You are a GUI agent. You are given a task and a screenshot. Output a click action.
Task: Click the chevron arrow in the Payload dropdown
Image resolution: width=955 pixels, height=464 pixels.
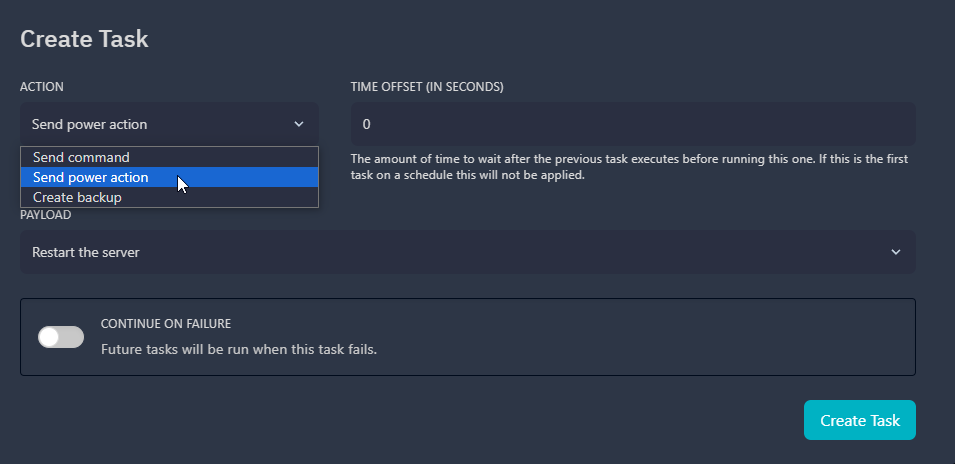click(x=895, y=252)
